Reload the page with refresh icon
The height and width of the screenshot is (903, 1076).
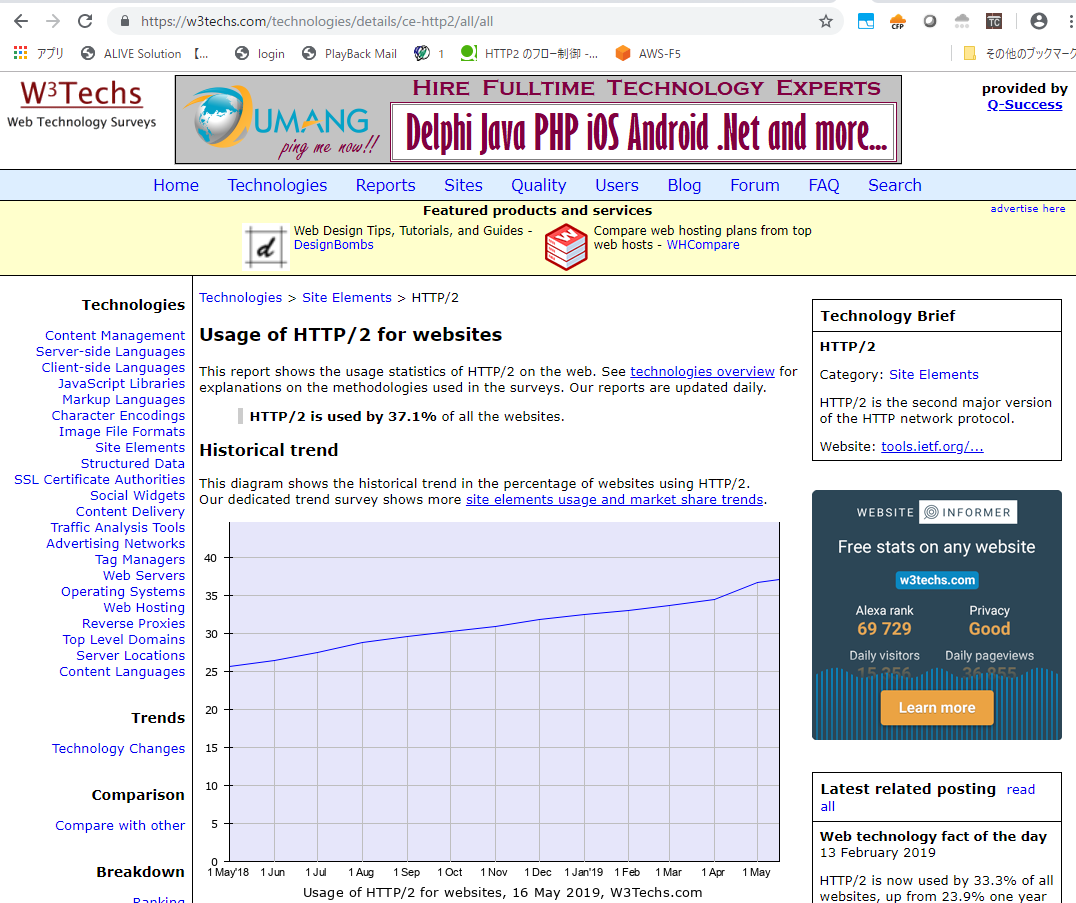pos(85,21)
